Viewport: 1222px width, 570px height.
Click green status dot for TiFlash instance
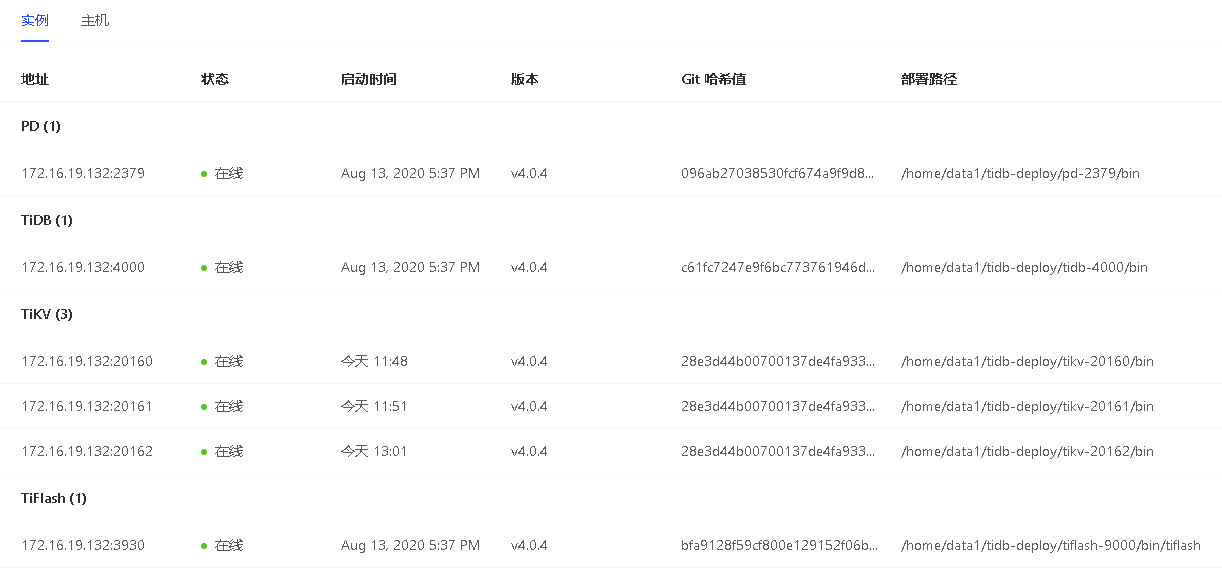coord(204,546)
